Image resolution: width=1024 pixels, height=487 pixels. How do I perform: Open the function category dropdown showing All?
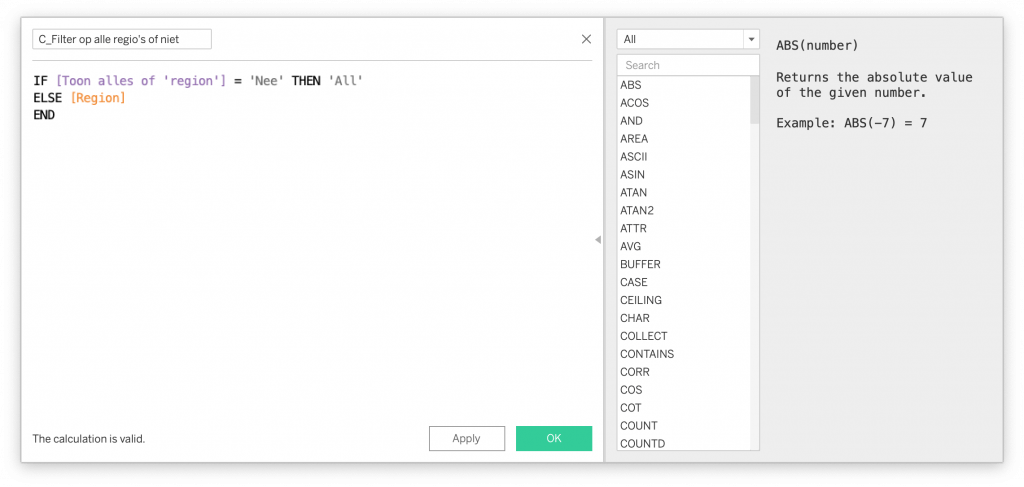[688, 39]
